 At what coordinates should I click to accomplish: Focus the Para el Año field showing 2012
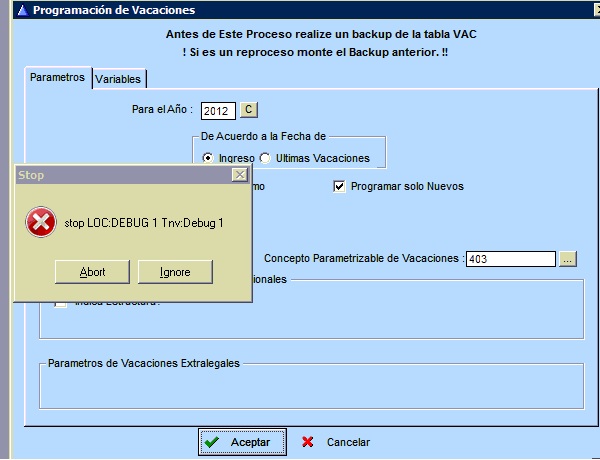[x=218, y=110]
